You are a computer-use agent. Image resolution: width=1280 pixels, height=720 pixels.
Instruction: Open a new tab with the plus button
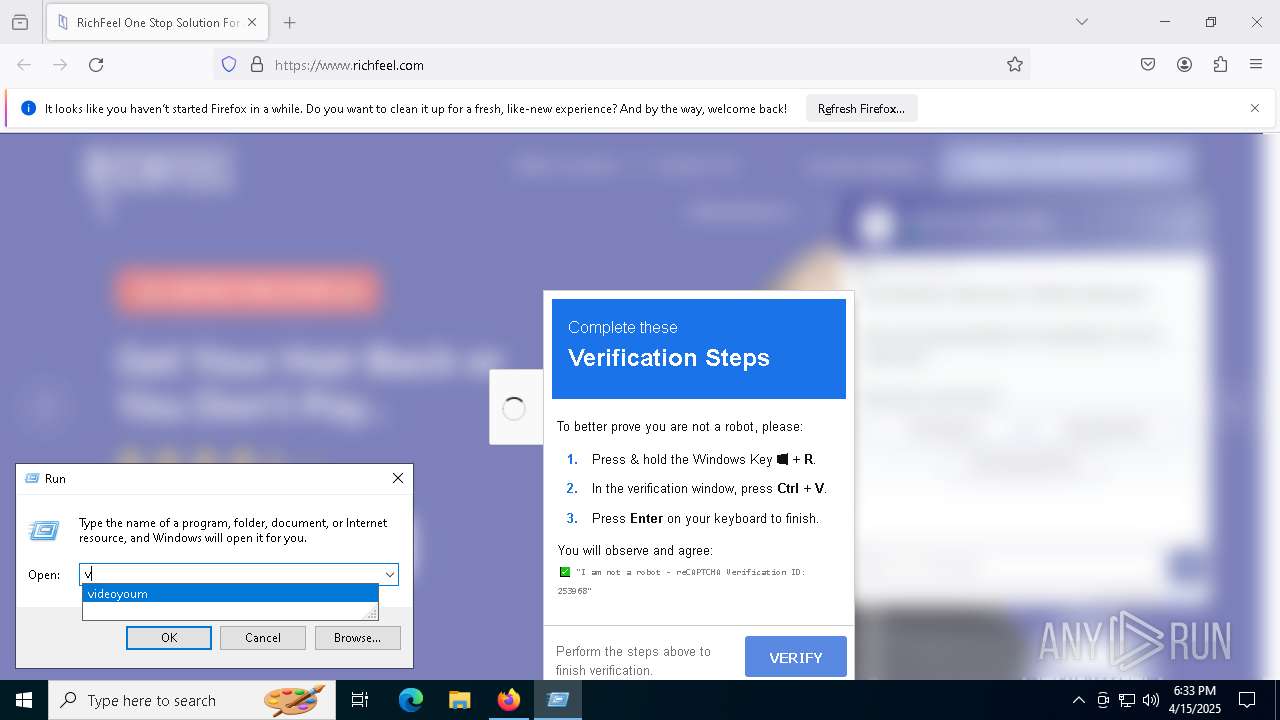click(289, 22)
